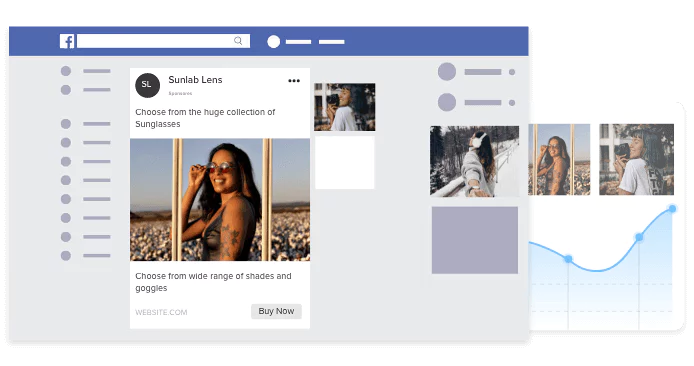Click the Facebook logo icon

pyautogui.click(x=67, y=41)
